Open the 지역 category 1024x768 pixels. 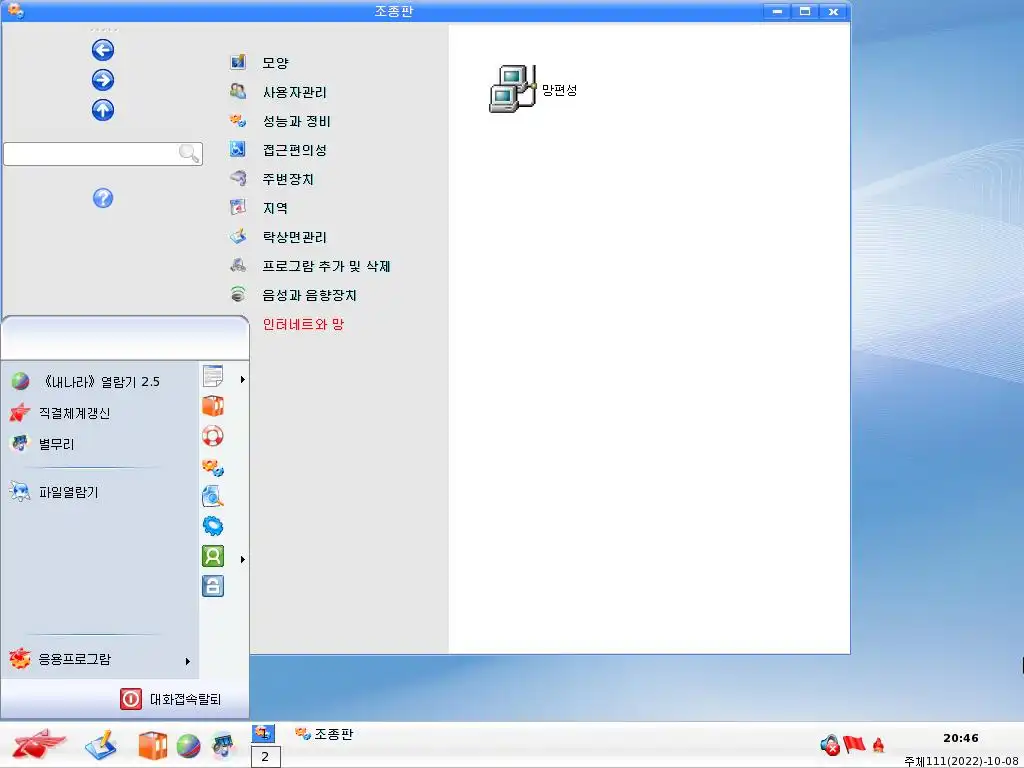[275, 208]
